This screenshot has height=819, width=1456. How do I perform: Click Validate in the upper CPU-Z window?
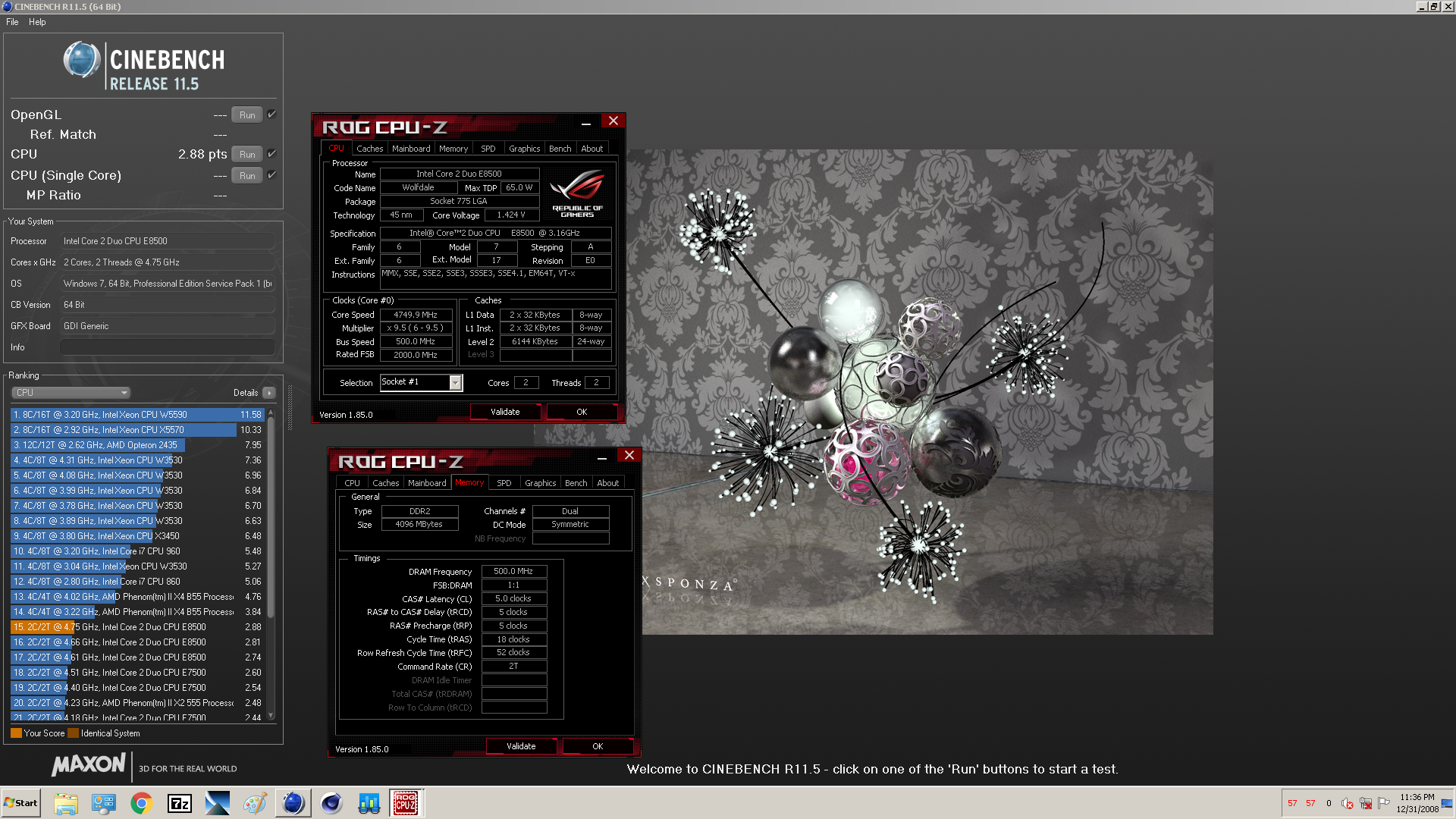pos(505,412)
